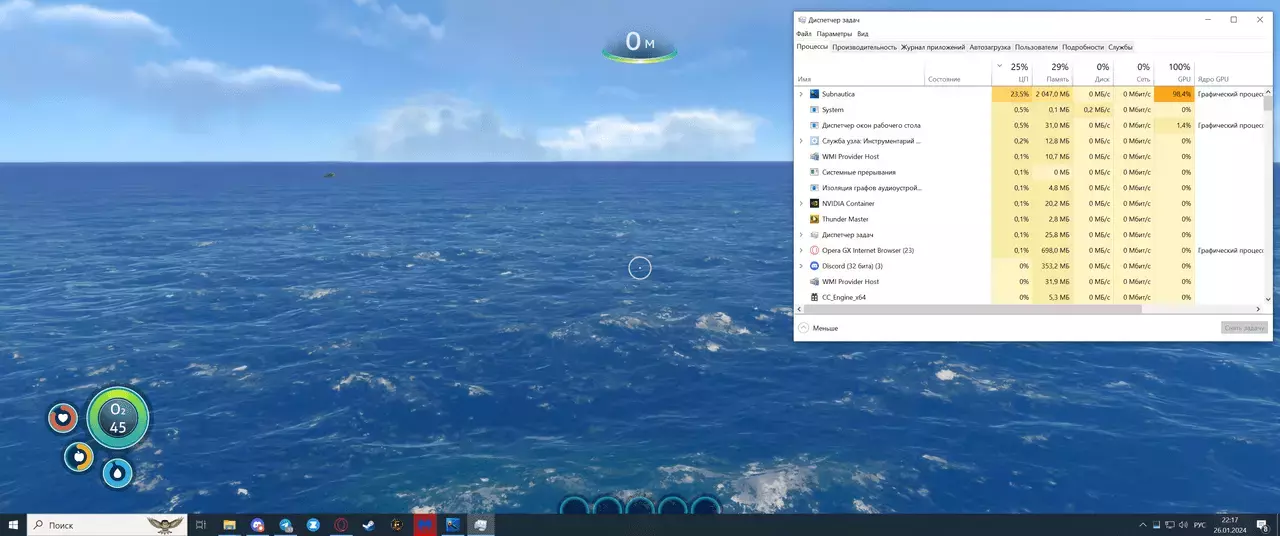Click the NVIDIA Container process icon

click(814, 203)
